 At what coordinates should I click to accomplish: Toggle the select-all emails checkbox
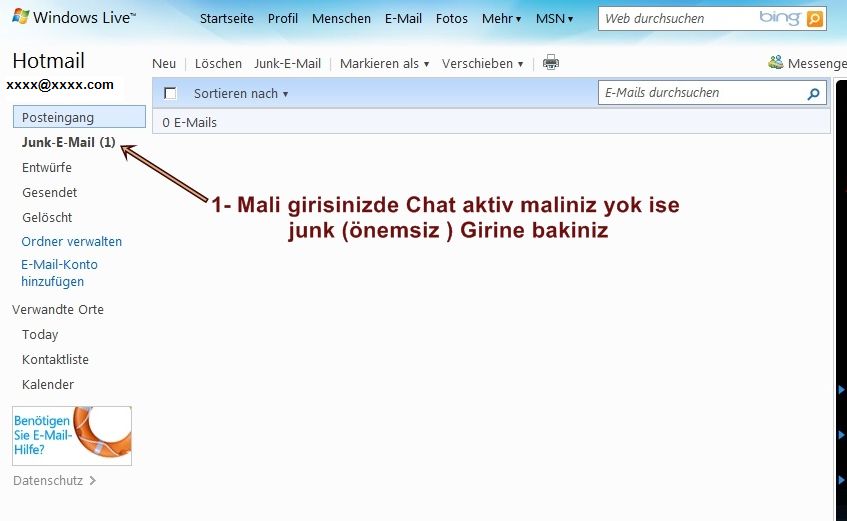tap(170, 93)
